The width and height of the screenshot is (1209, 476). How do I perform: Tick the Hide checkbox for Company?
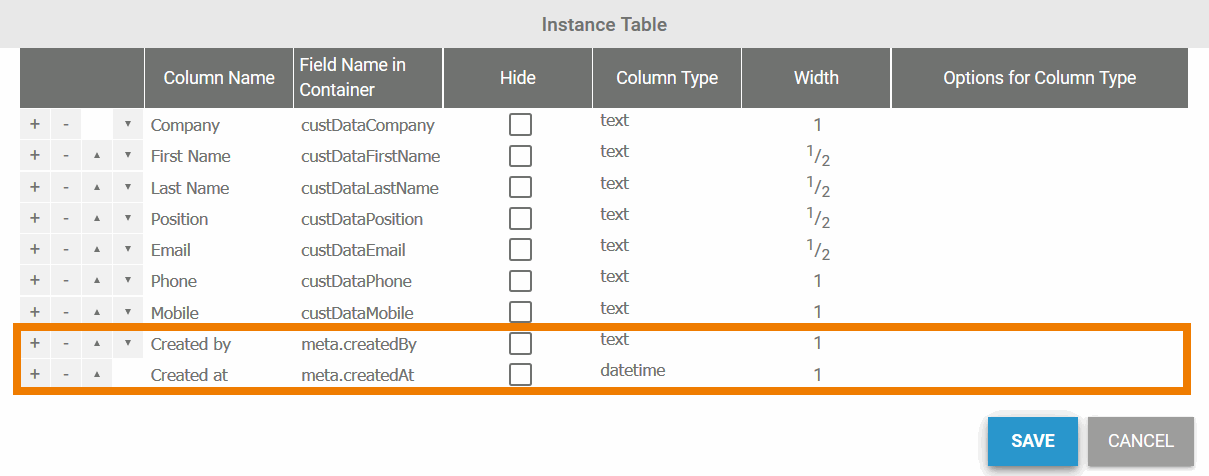tap(520, 125)
